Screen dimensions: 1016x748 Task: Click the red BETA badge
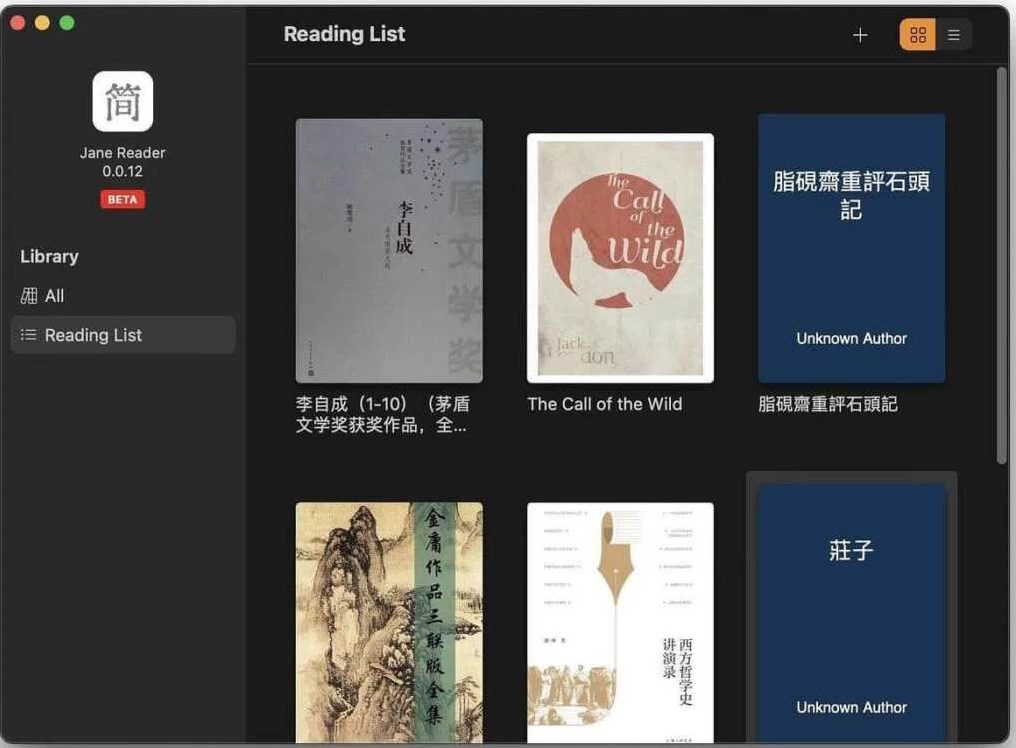[x=122, y=199]
